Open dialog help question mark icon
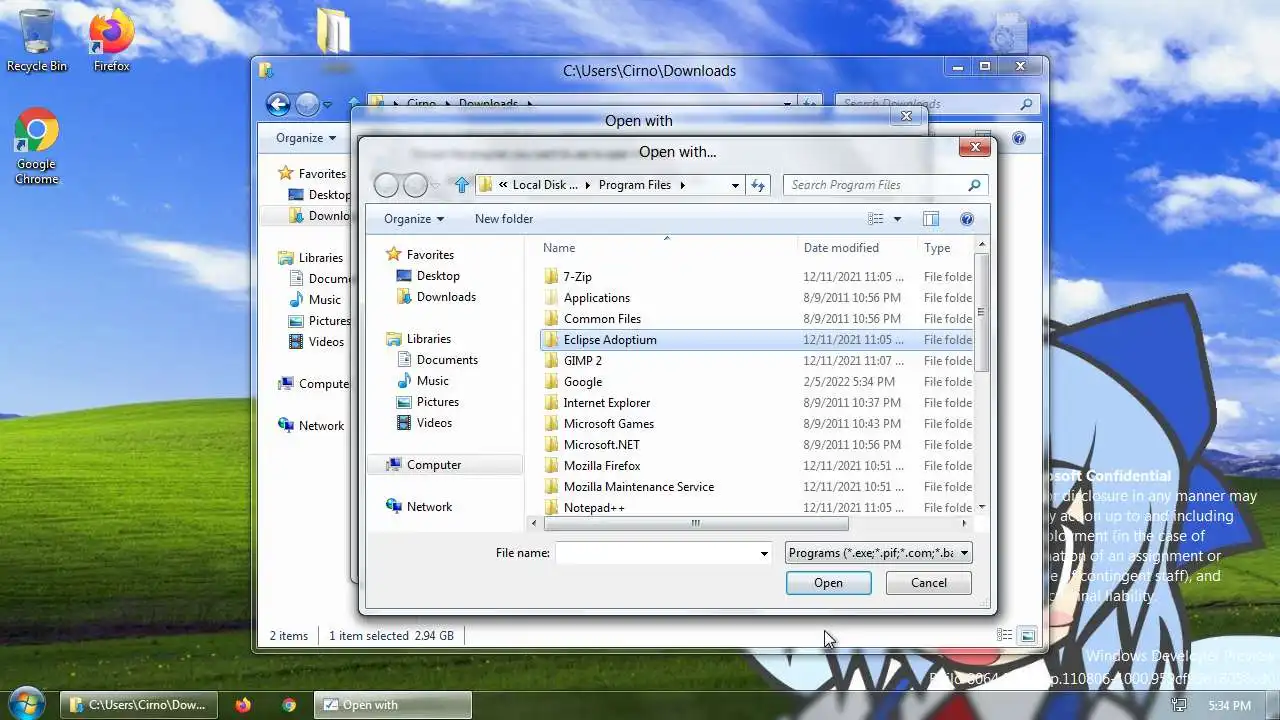The image size is (1280, 720). [x=967, y=219]
